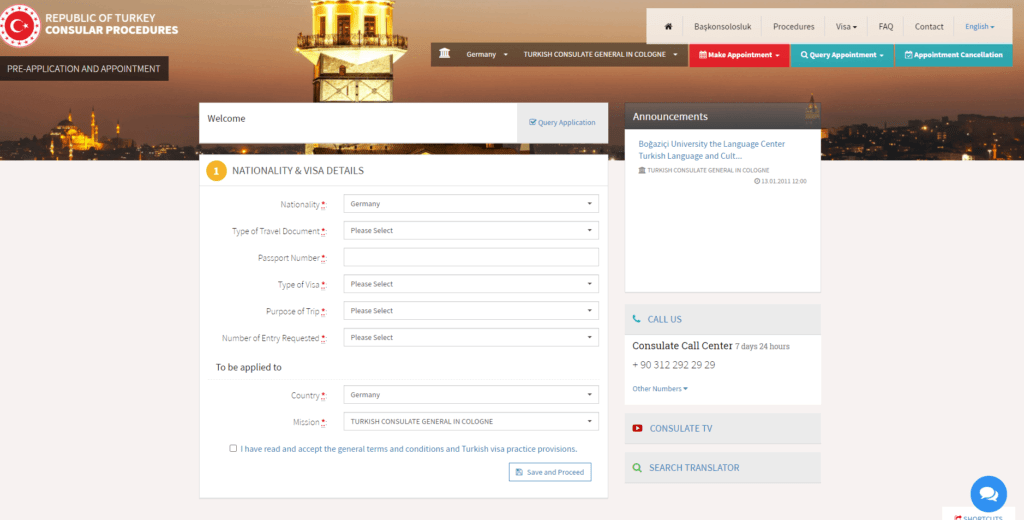Expand the Type of Visa dropdown
This screenshot has height=520, width=1024.
(471, 284)
